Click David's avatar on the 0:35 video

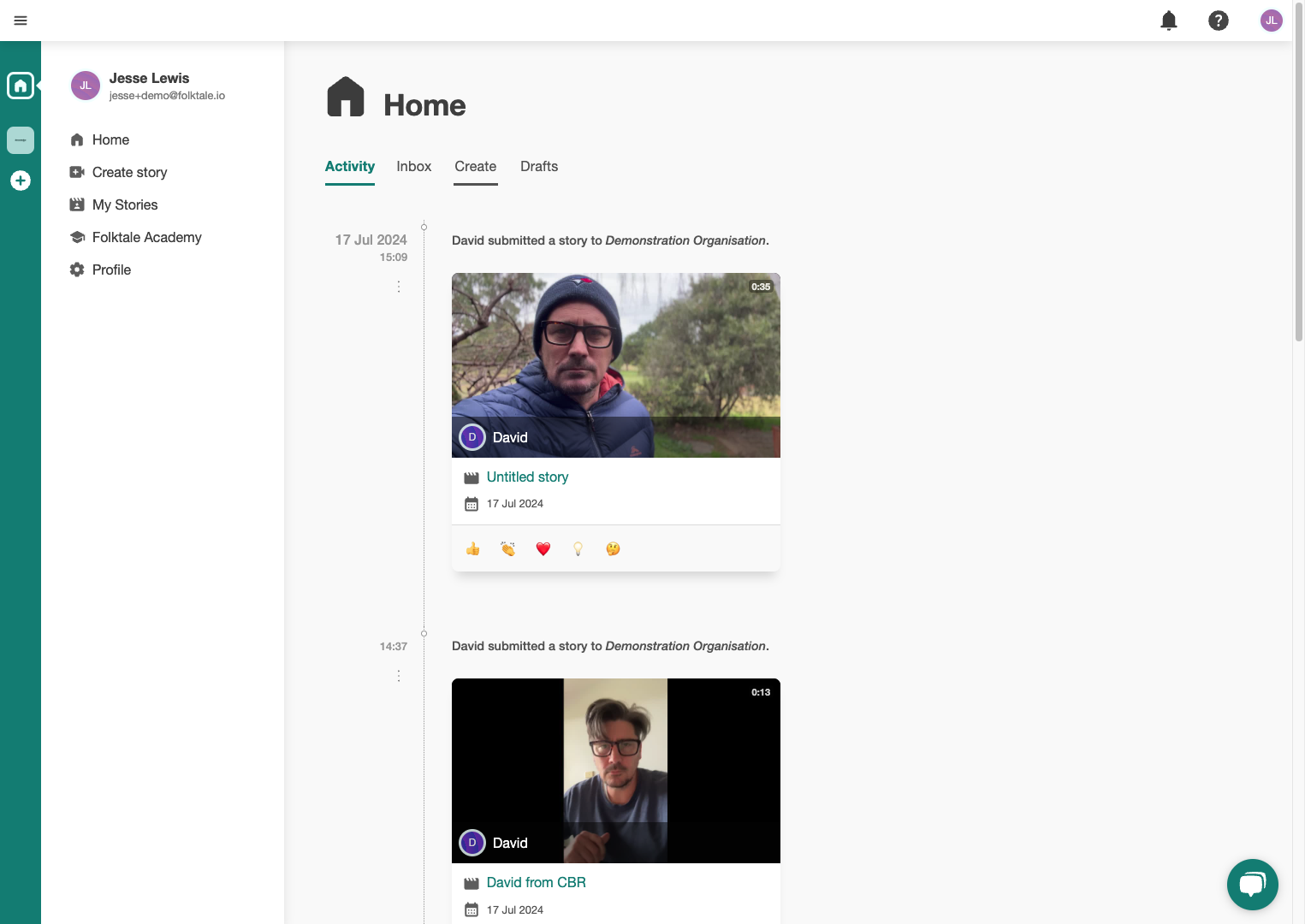tap(472, 437)
